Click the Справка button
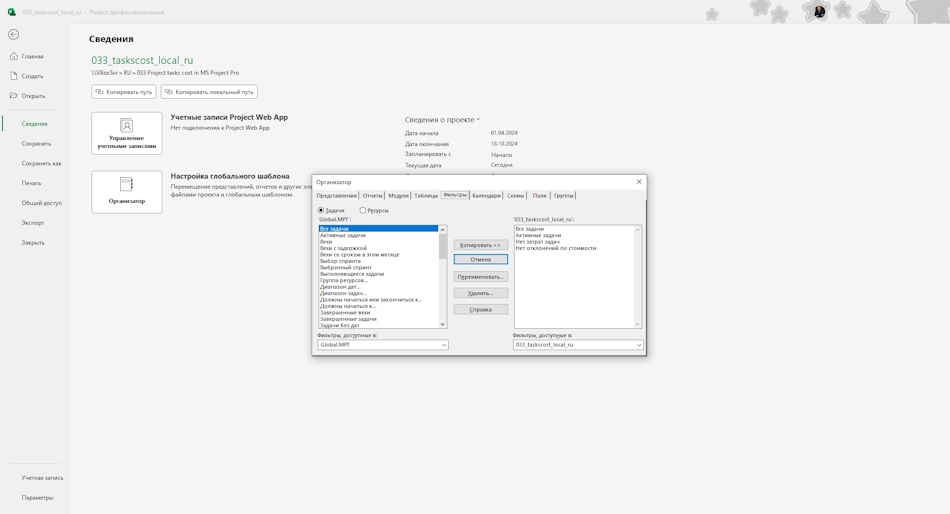950x514 pixels. click(x=480, y=309)
